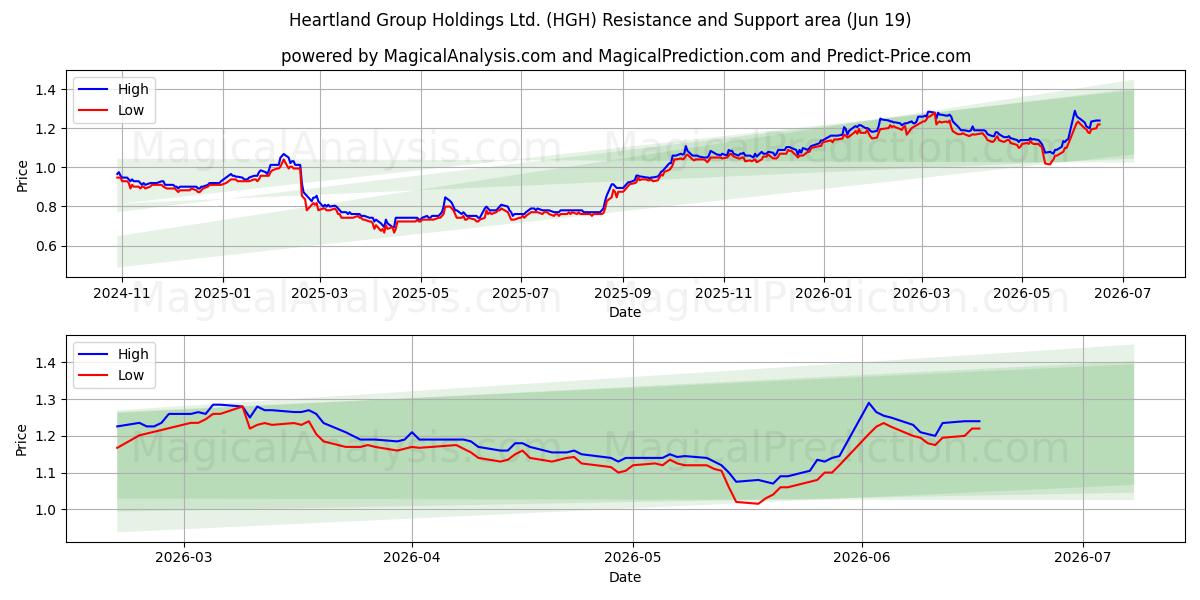Click the '2025-11' x-axis label in top chart
Screen dimensions: 1200x600
pyautogui.click(x=723, y=294)
